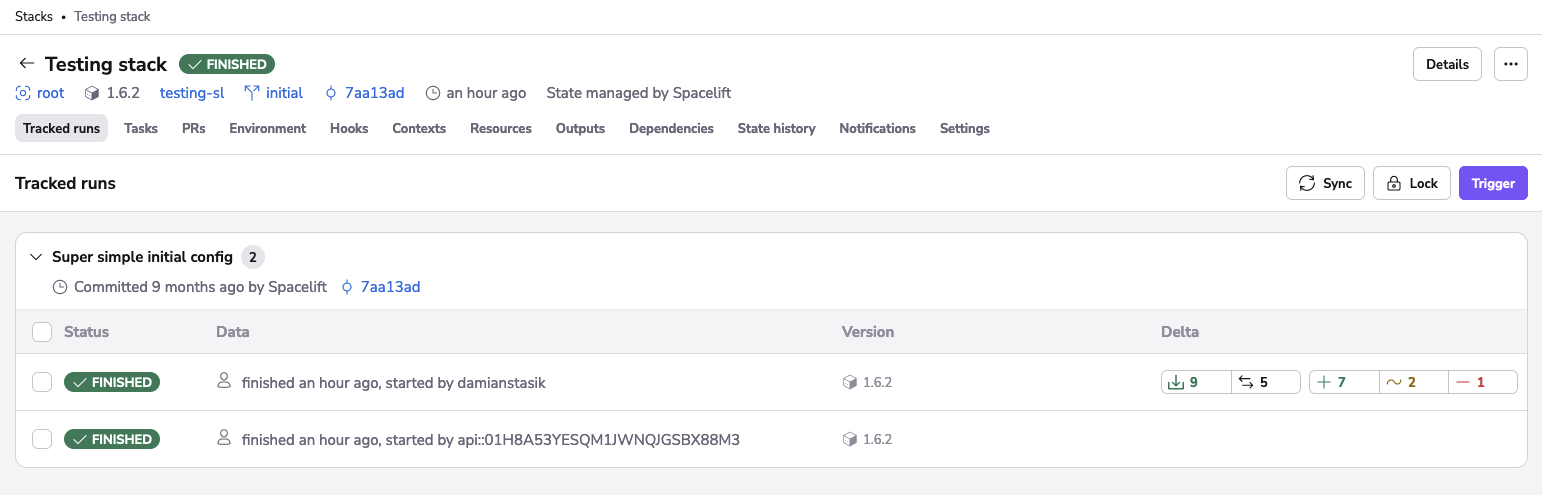Check the box for damianstasik's run

pos(42,382)
